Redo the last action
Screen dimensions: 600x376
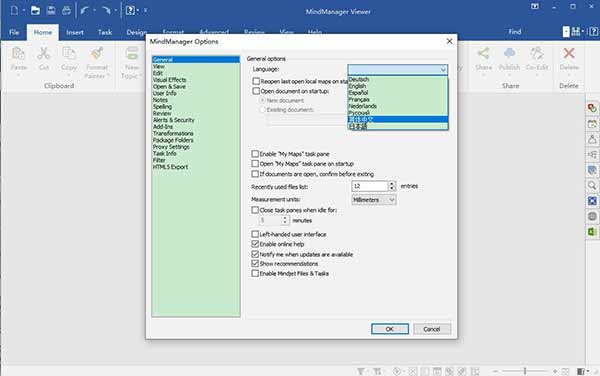106,11
